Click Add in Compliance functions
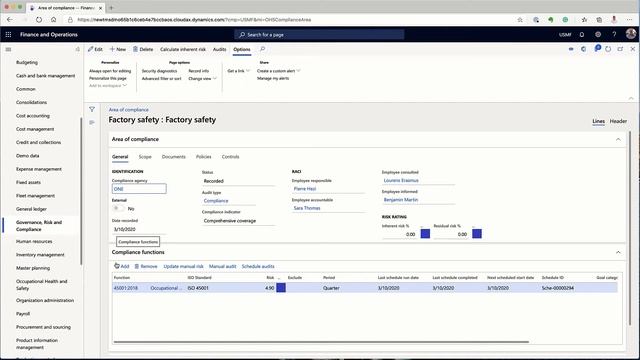 [122, 266]
